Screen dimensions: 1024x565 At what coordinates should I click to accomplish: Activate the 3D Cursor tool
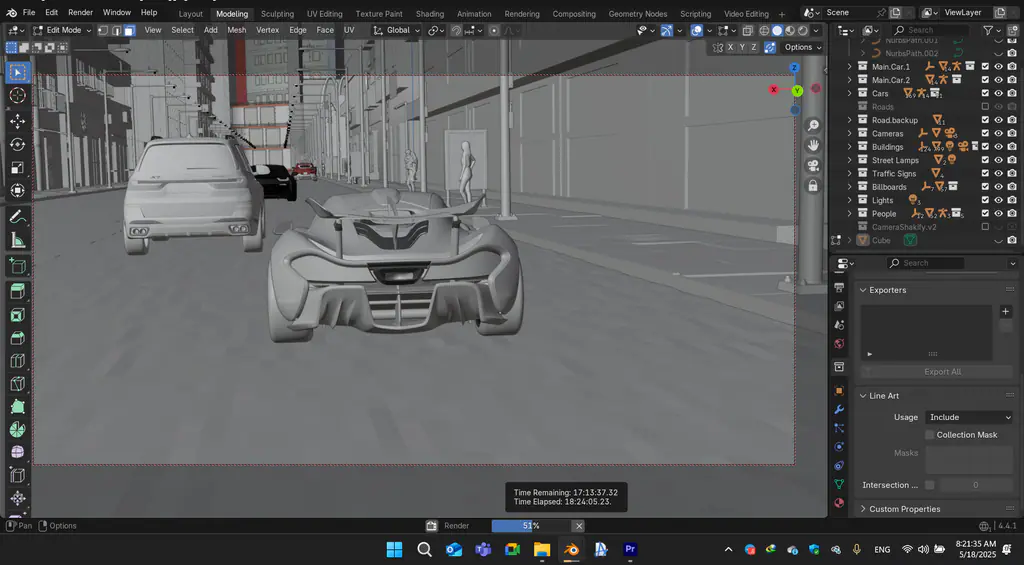tap(18, 95)
